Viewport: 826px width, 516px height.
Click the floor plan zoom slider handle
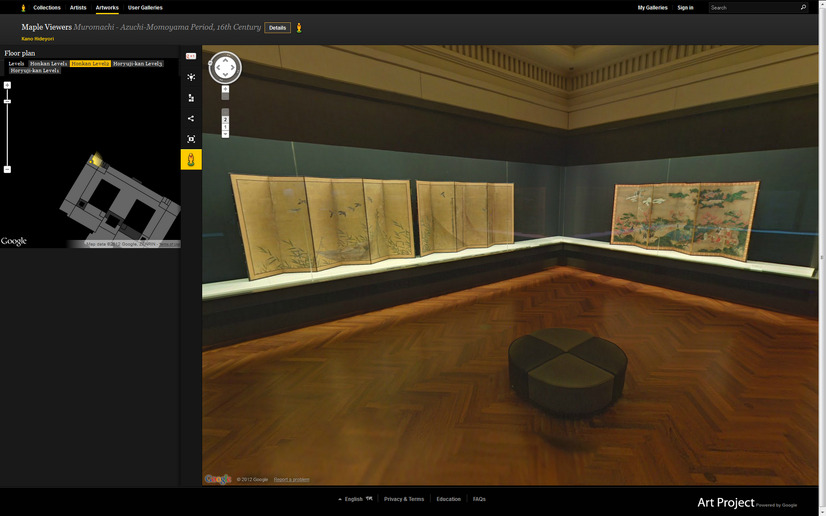(7, 101)
